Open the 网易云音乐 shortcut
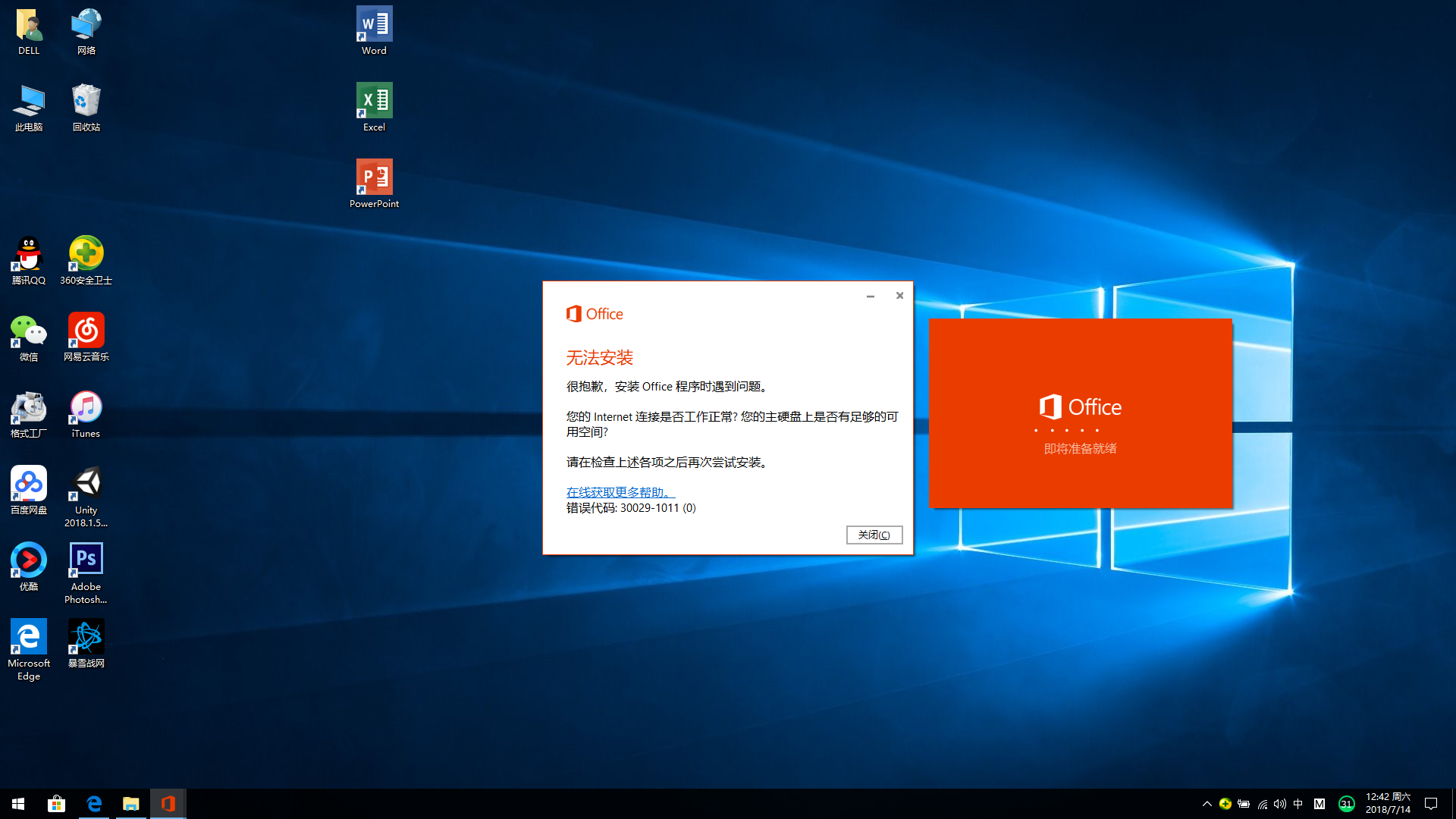Viewport: 1456px width, 819px height. (86, 338)
